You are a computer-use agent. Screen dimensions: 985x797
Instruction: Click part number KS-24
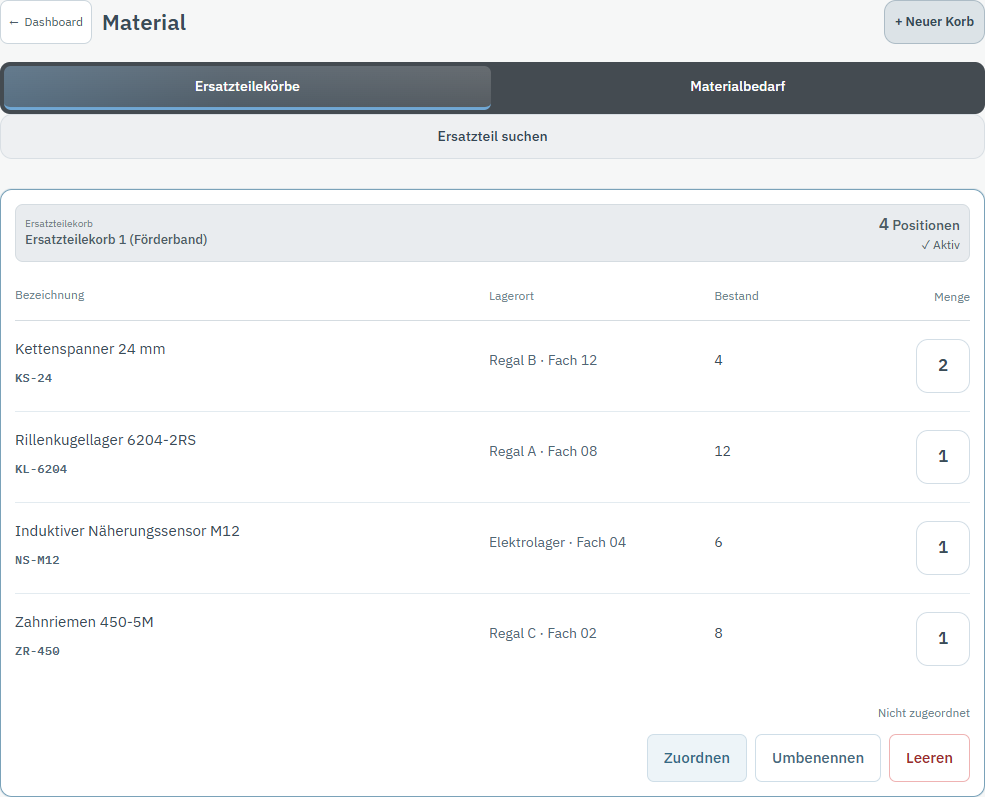pos(33,378)
